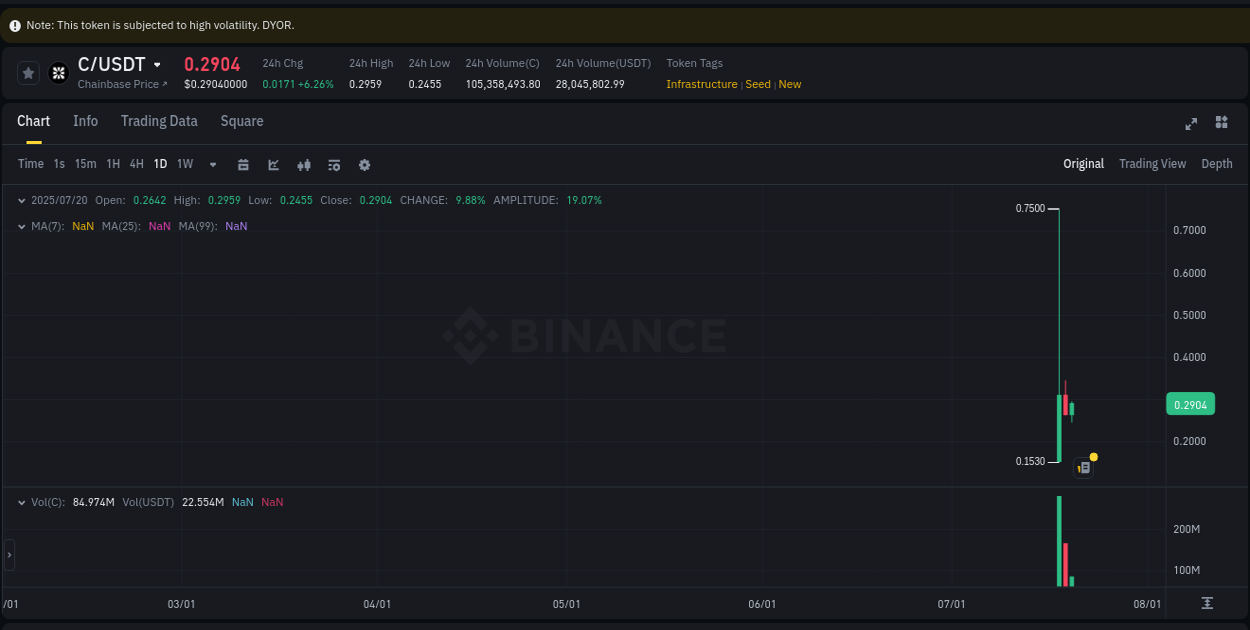Toggle C/USDT as a favorite star
The width and height of the screenshot is (1250, 630).
(x=28, y=72)
